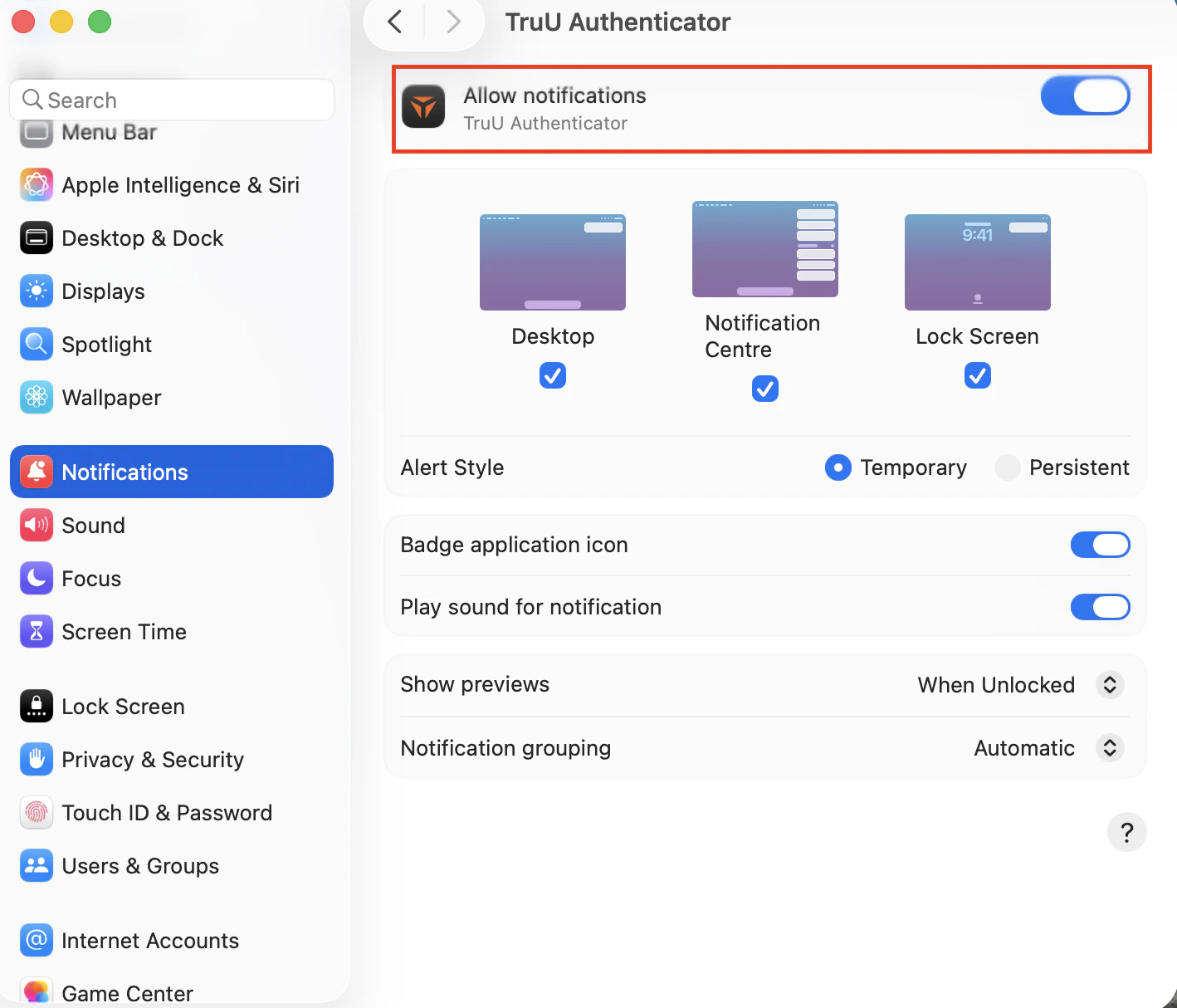Viewport: 1177px width, 1008px height.
Task: Click the Notifications bell icon
Action: [x=37, y=472]
